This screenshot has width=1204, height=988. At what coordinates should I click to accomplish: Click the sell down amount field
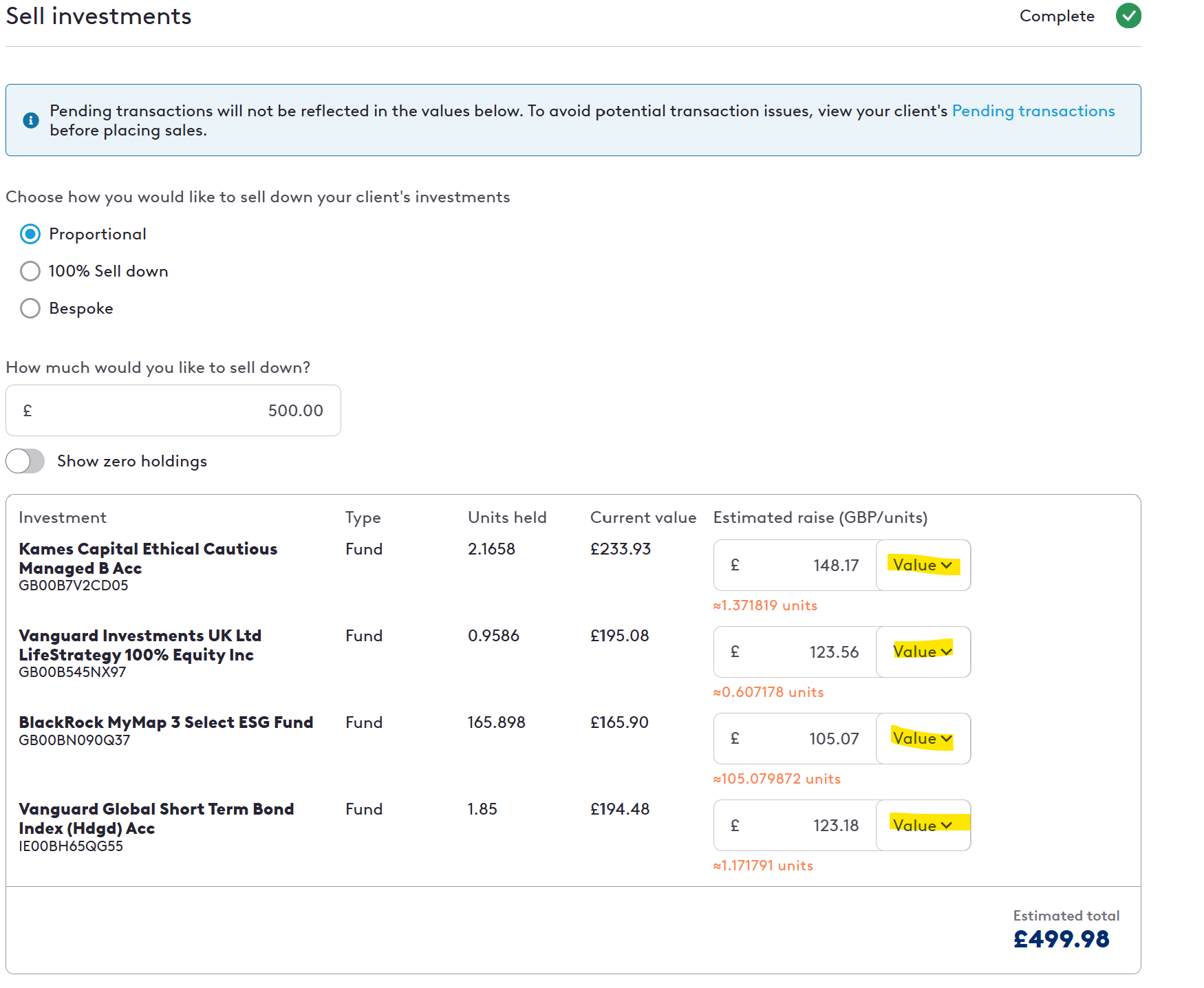click(173, 411)
